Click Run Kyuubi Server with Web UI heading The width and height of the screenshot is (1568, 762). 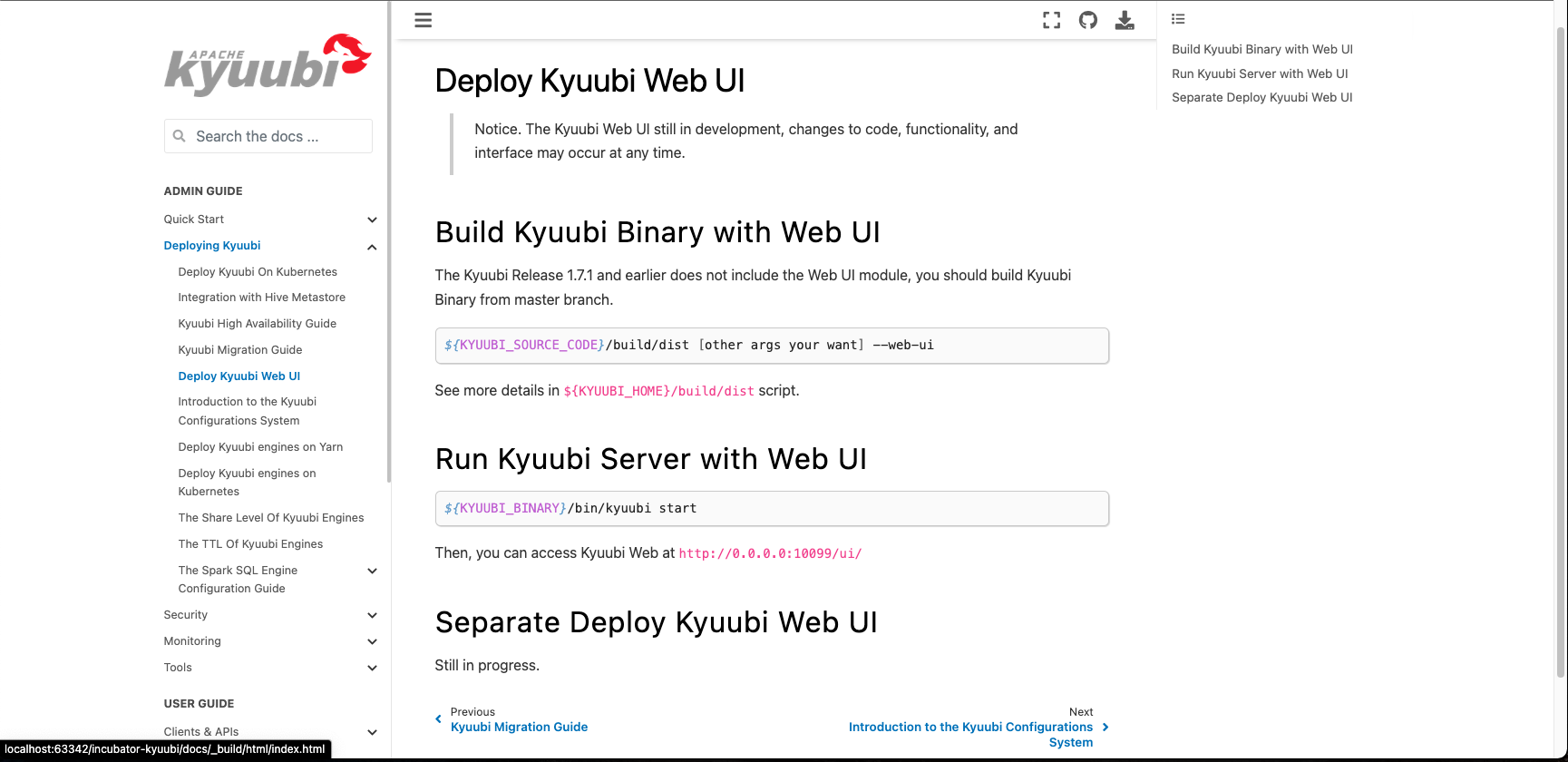tap(651, 459)
